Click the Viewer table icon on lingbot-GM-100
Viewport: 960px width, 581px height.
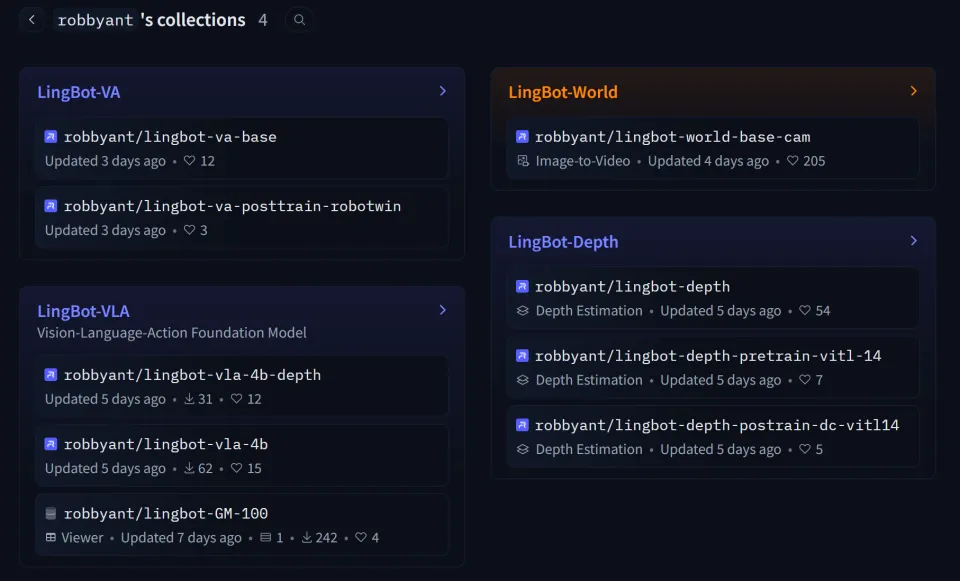(x=51, y=538)
